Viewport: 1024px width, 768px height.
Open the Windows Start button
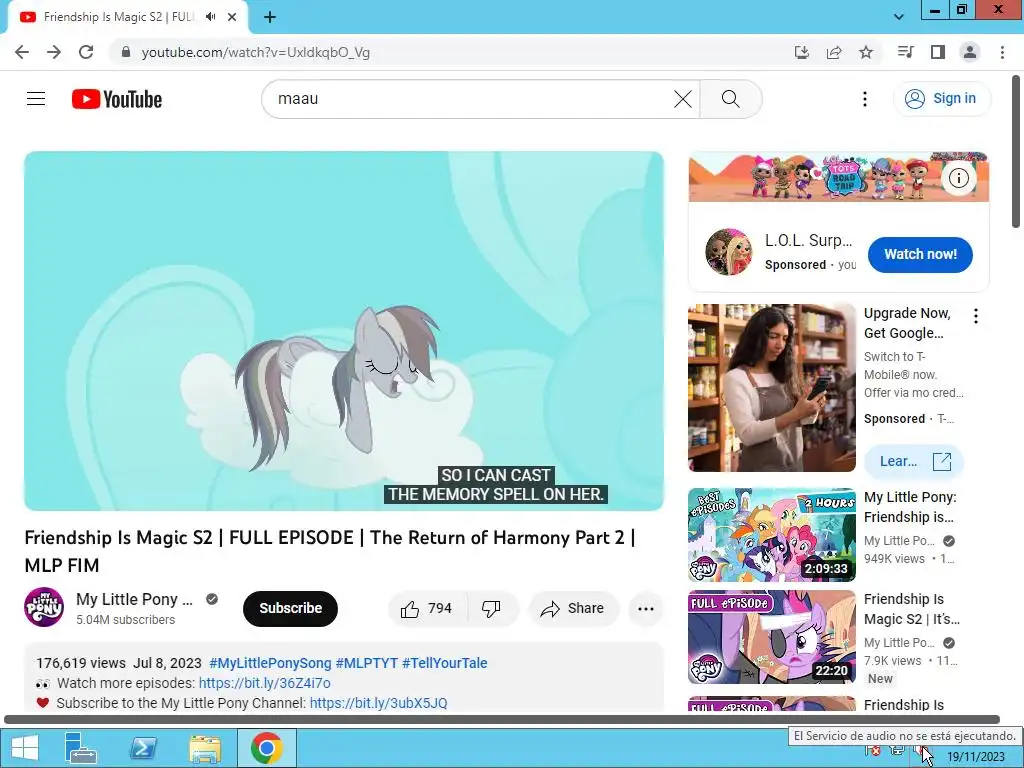25,748
